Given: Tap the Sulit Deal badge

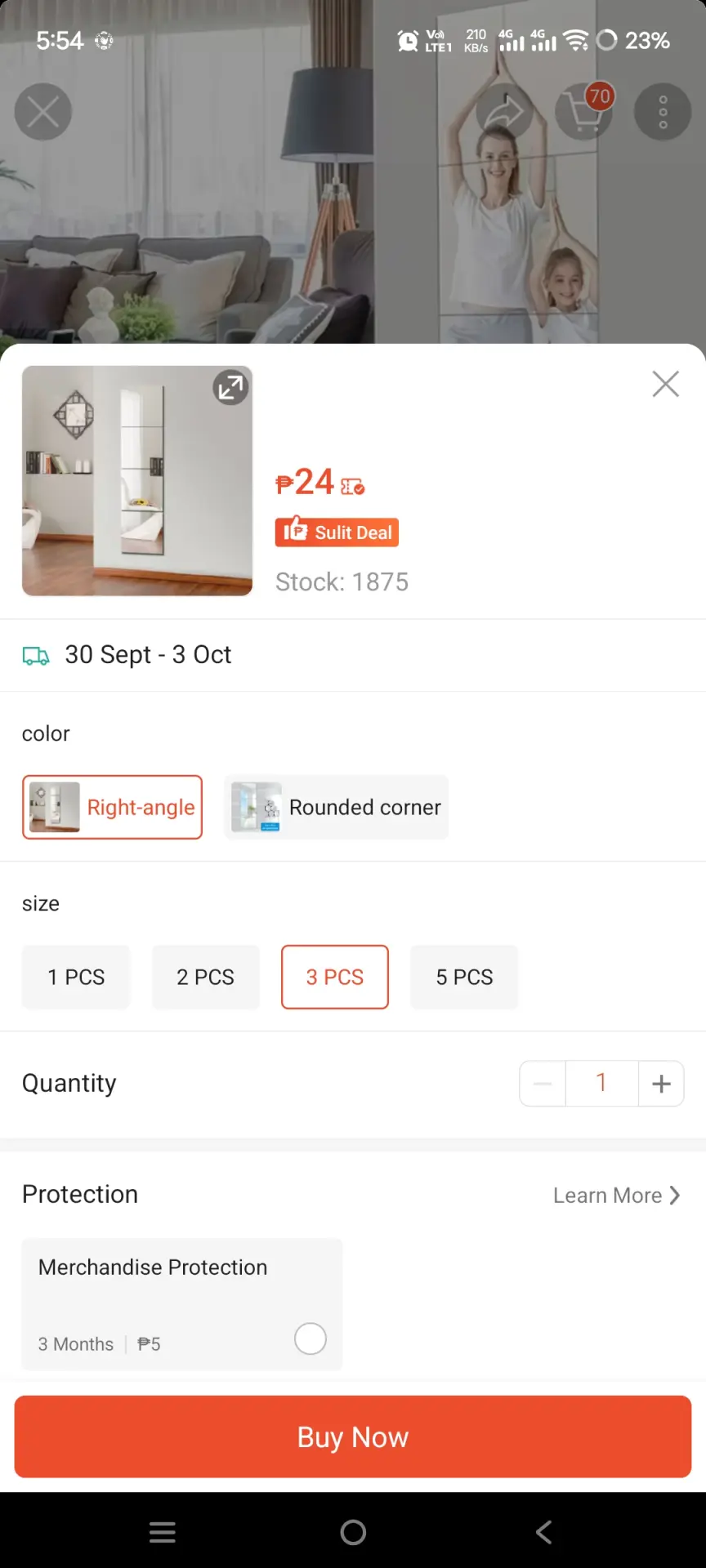Looking at the screenshot, I should [337, 532].
